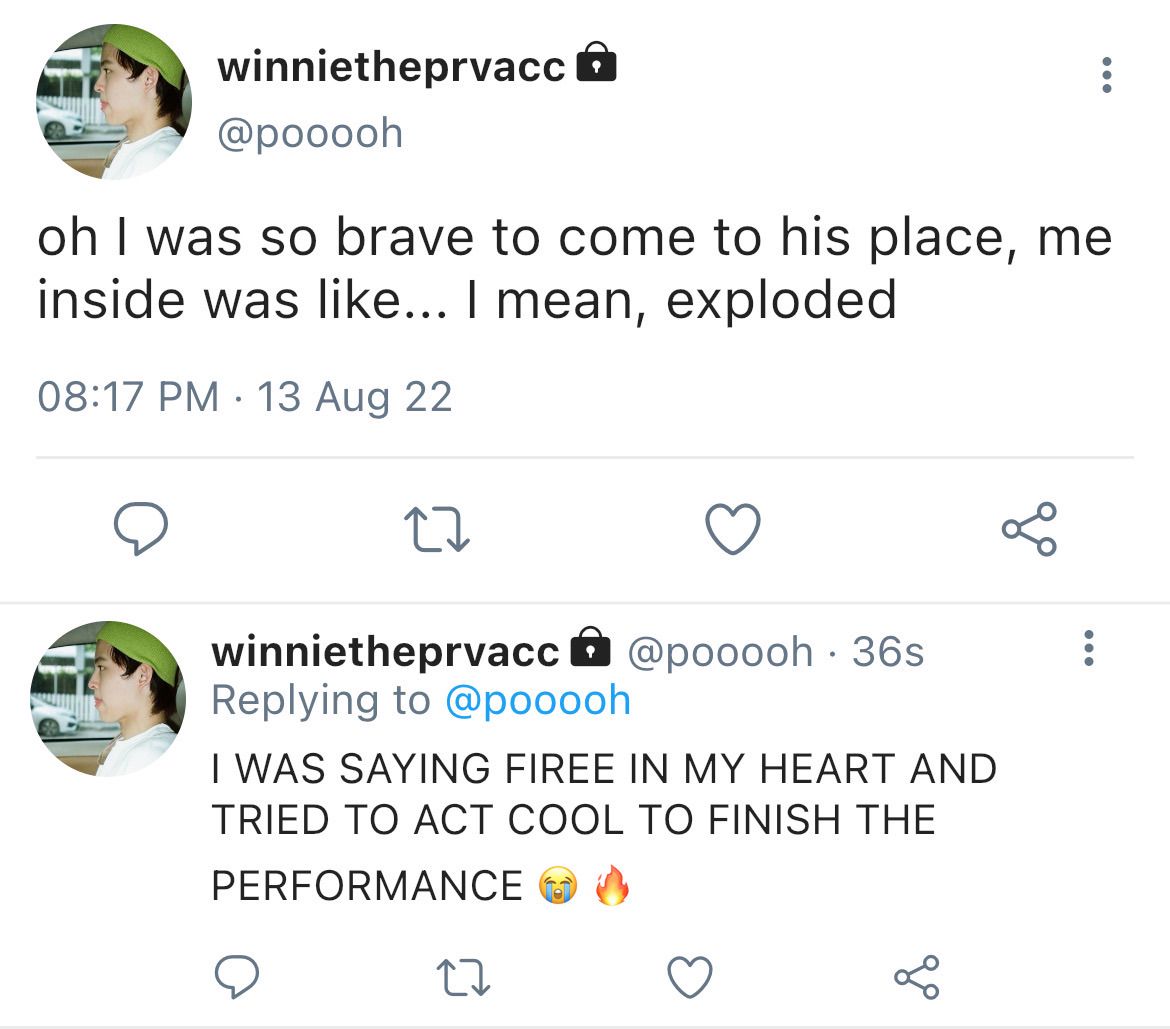The image size is (1170, 1029).
Task: Click winnietheprvacc display name in the reply
Action: (385, 651)
